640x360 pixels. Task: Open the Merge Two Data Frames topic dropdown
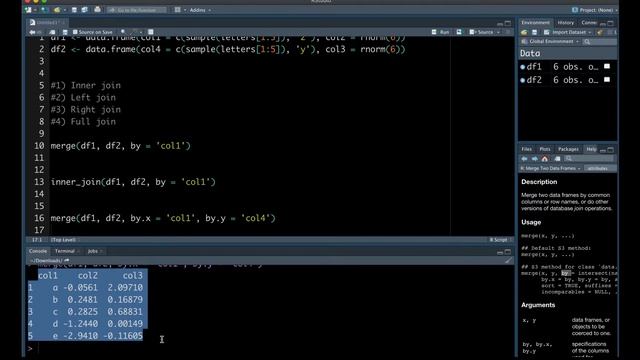pos(550,168)
